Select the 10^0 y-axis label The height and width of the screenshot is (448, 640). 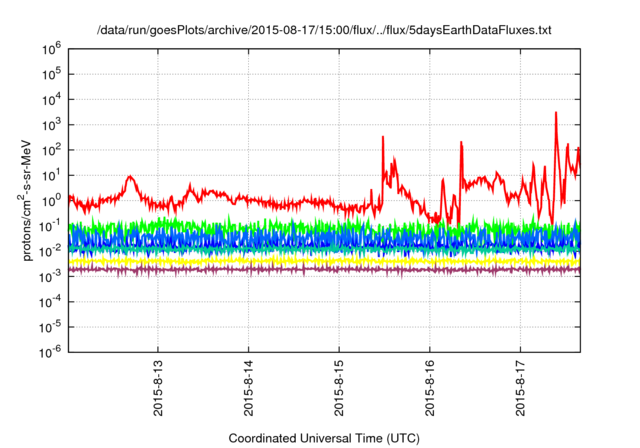tap(51, 201)
